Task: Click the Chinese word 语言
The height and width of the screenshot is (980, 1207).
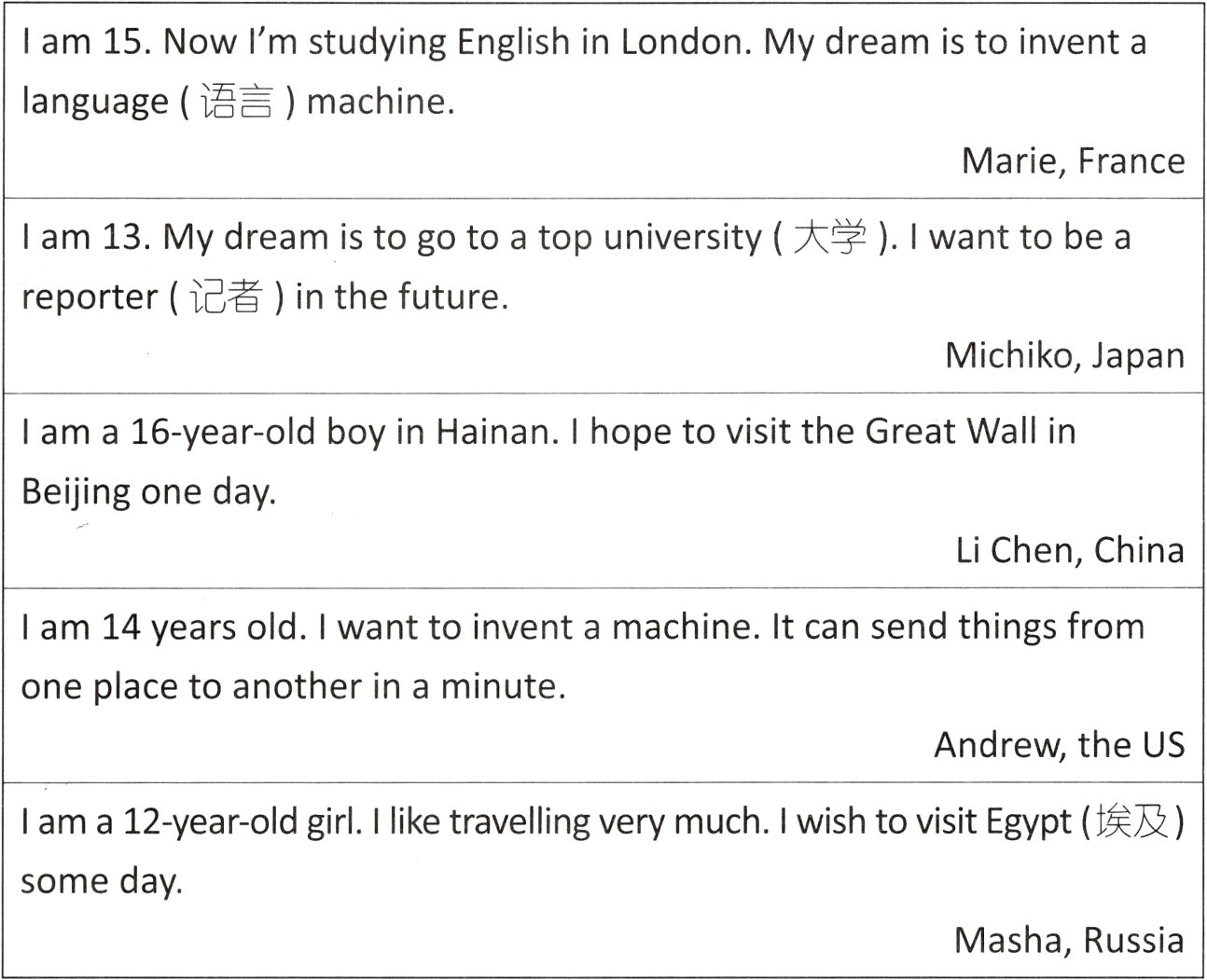Action: pyautogui.click(x=237, y=101)
